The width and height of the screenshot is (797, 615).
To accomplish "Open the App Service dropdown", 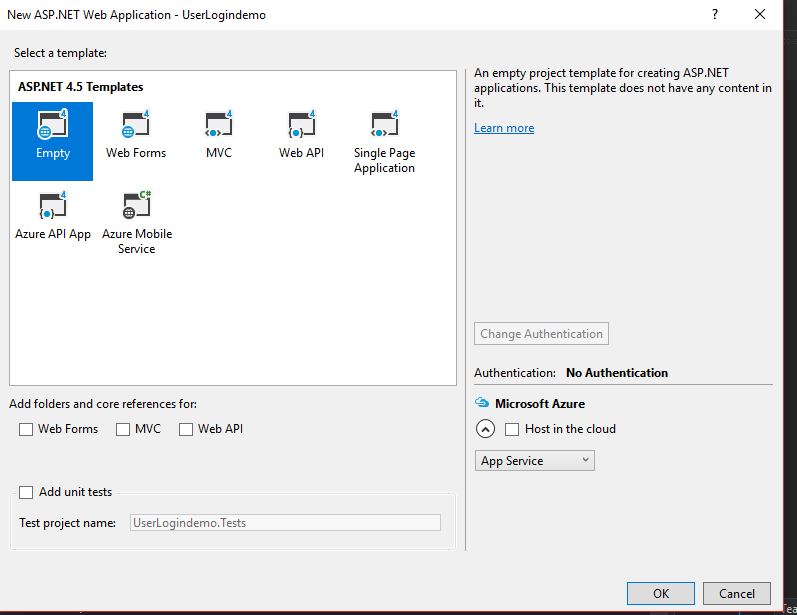I will (534, 460).
